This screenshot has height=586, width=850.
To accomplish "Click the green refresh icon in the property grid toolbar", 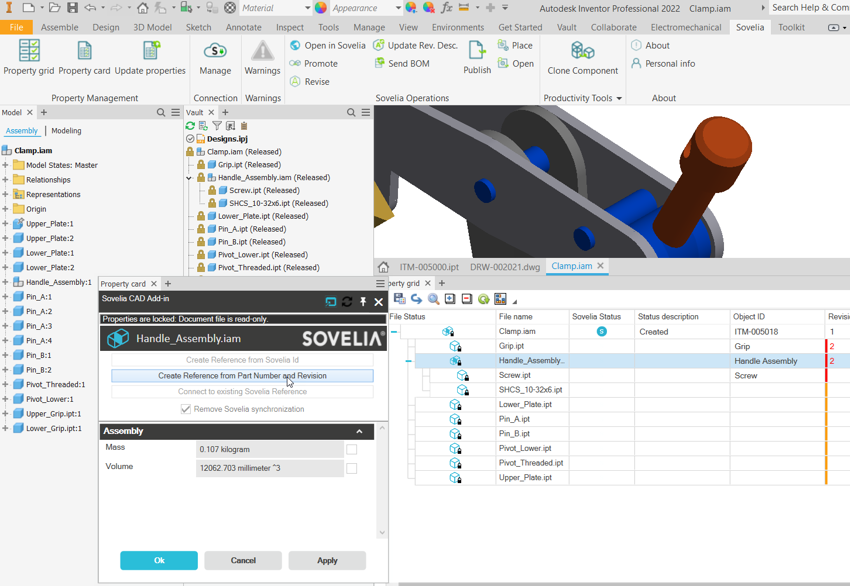I will [x=484, y=299].
